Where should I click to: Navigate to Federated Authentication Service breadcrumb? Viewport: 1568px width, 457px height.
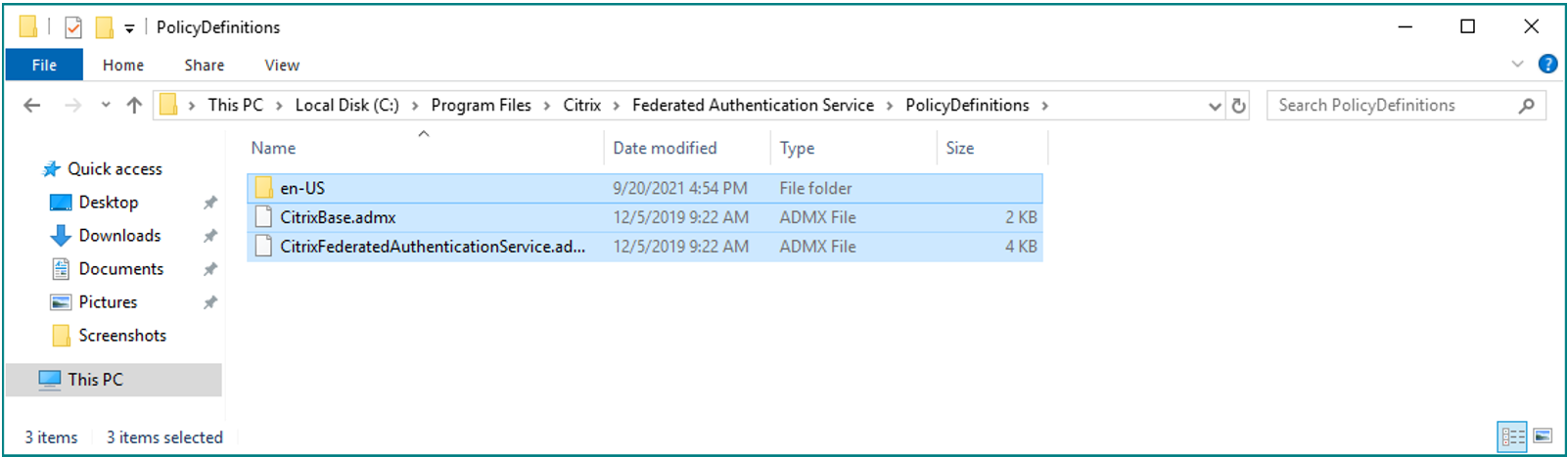point(752,106)
